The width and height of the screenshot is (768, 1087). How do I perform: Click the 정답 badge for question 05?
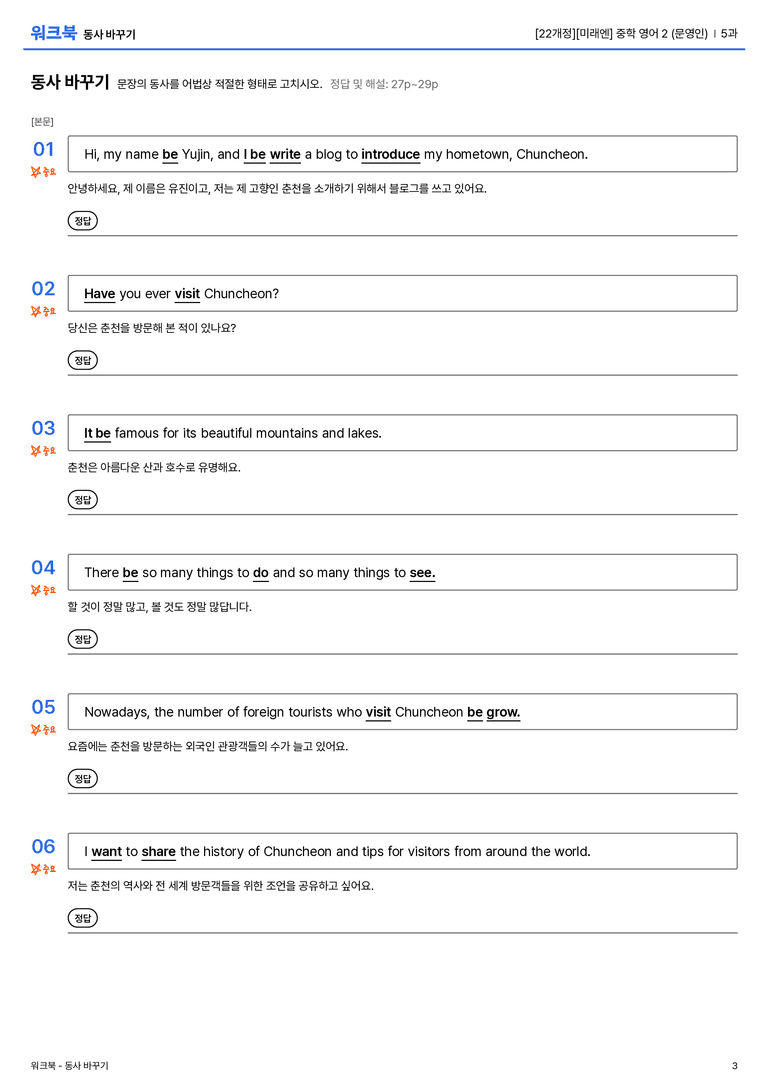pos(82,779)
